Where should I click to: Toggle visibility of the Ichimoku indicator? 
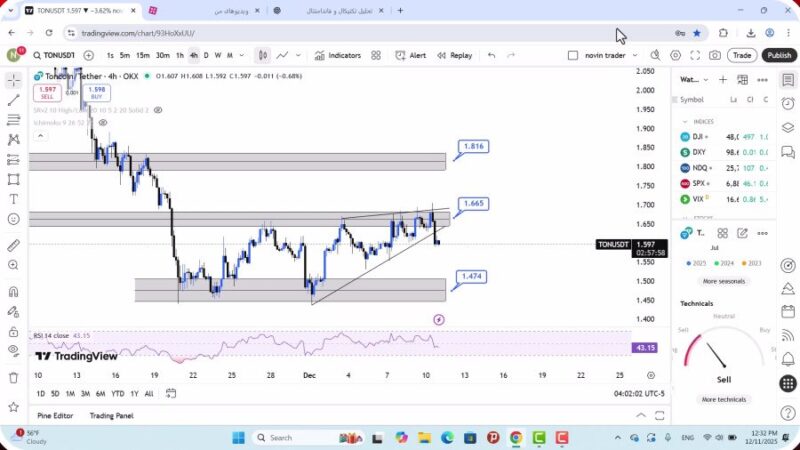[103, 121]
